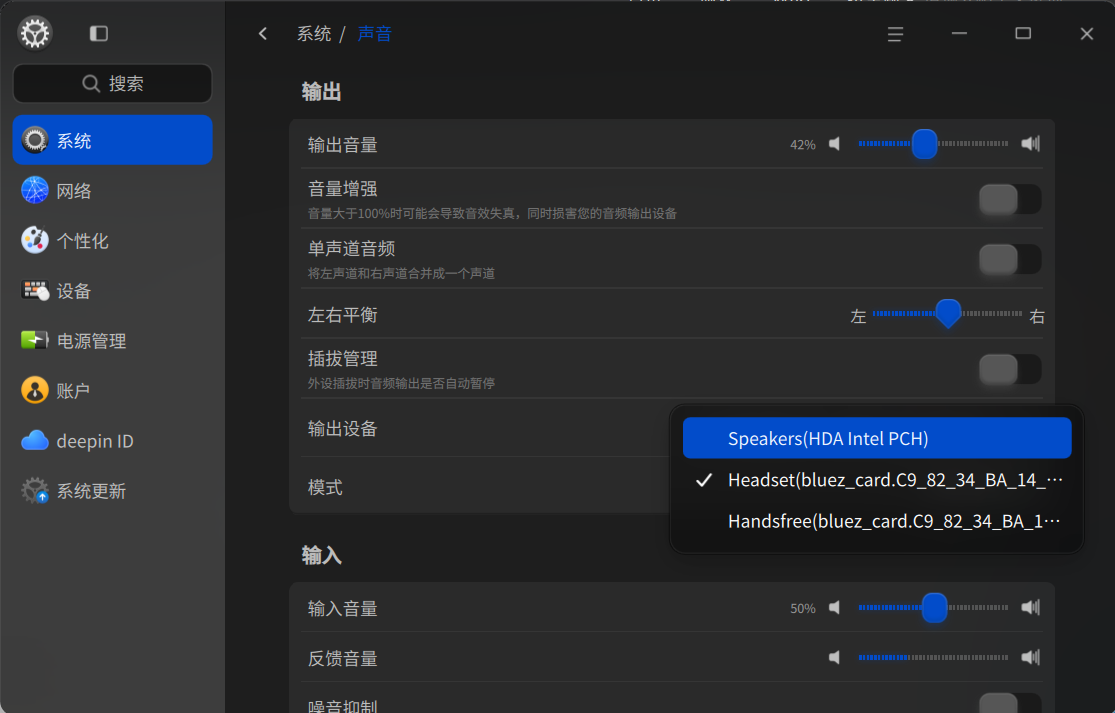Screen dimensions: 1115x713
Task: Click the 输出 section heading
Action: pos(321,92)
